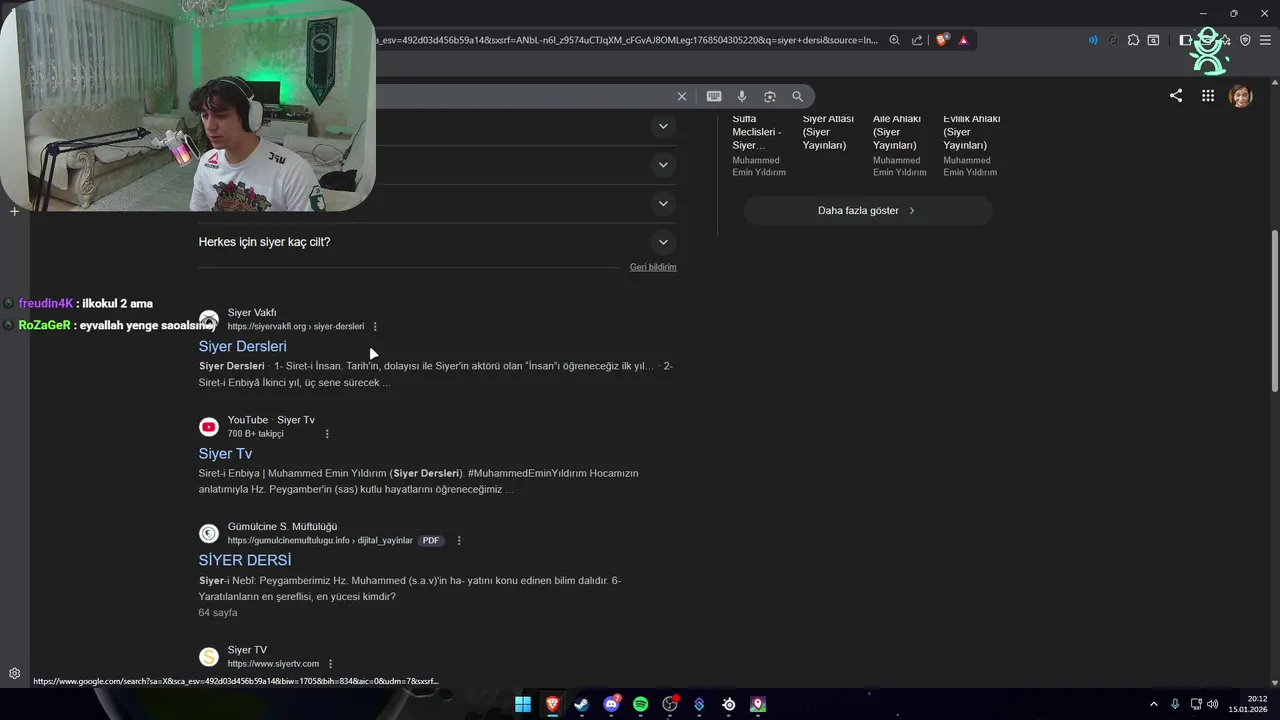Screen dimensions: 1280x720
Task: Share this page via address bar share icon
Action: point(918,40)
